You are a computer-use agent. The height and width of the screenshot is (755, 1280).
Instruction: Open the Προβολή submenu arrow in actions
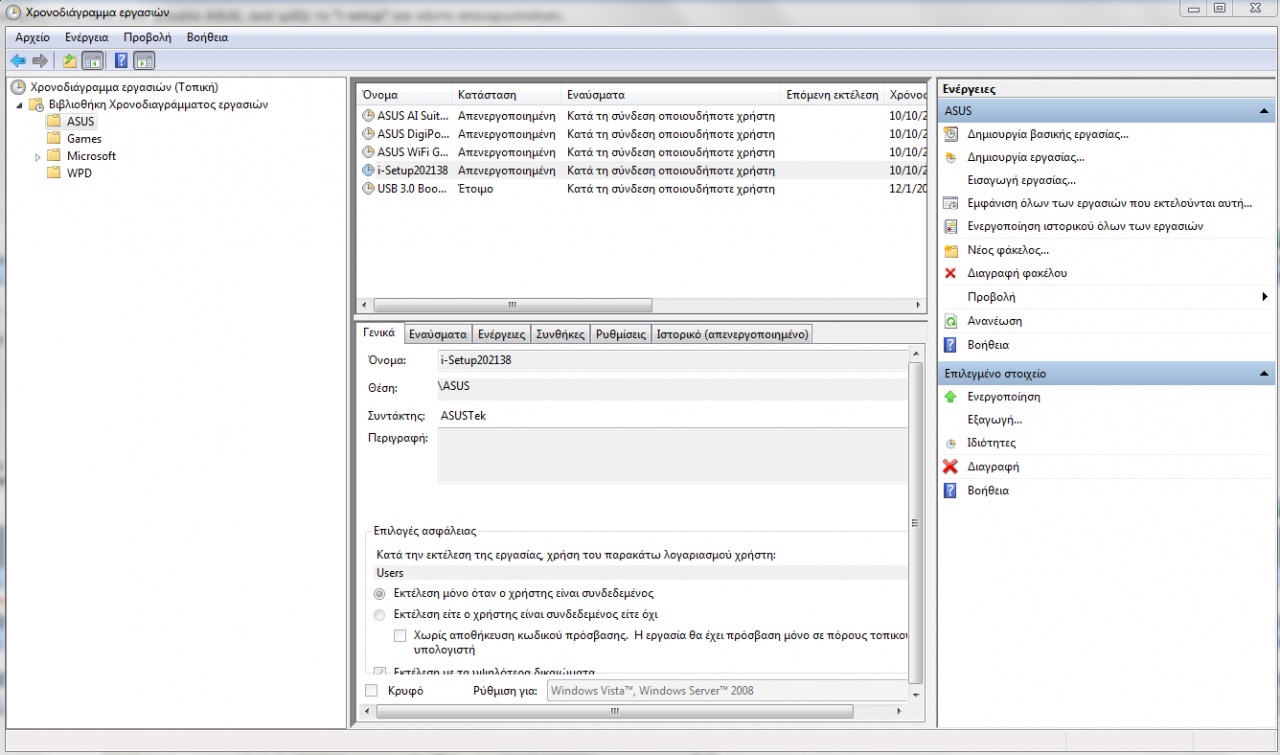pos(1265,297)
